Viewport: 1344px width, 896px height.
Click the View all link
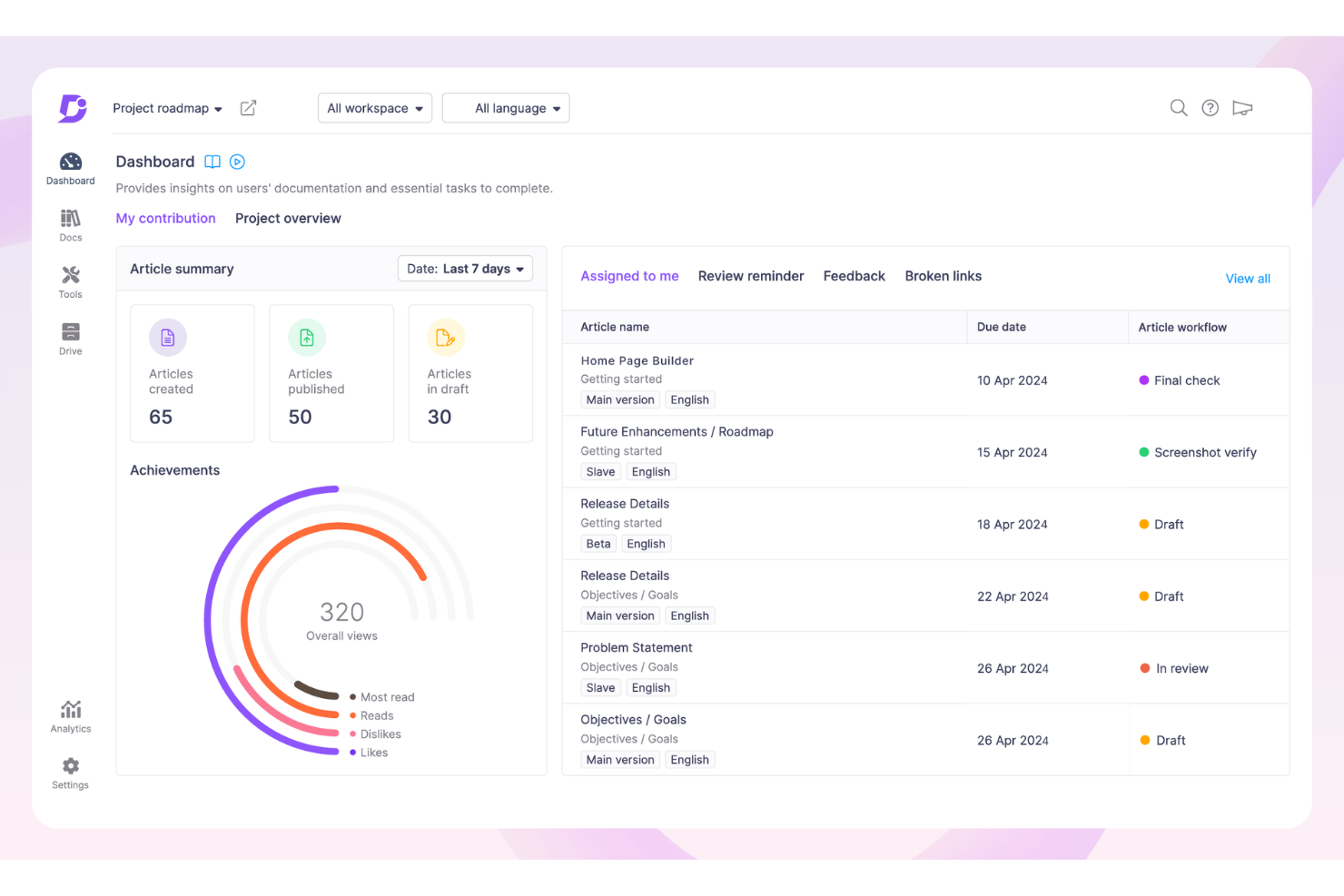pos(1247,278)
